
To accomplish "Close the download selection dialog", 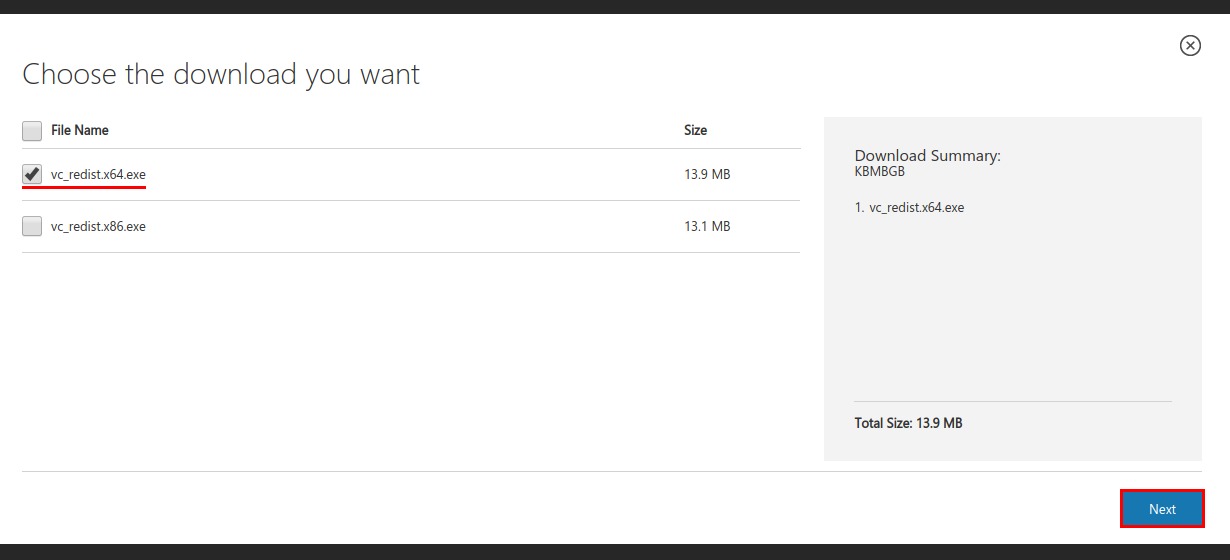I will 1190,45.
